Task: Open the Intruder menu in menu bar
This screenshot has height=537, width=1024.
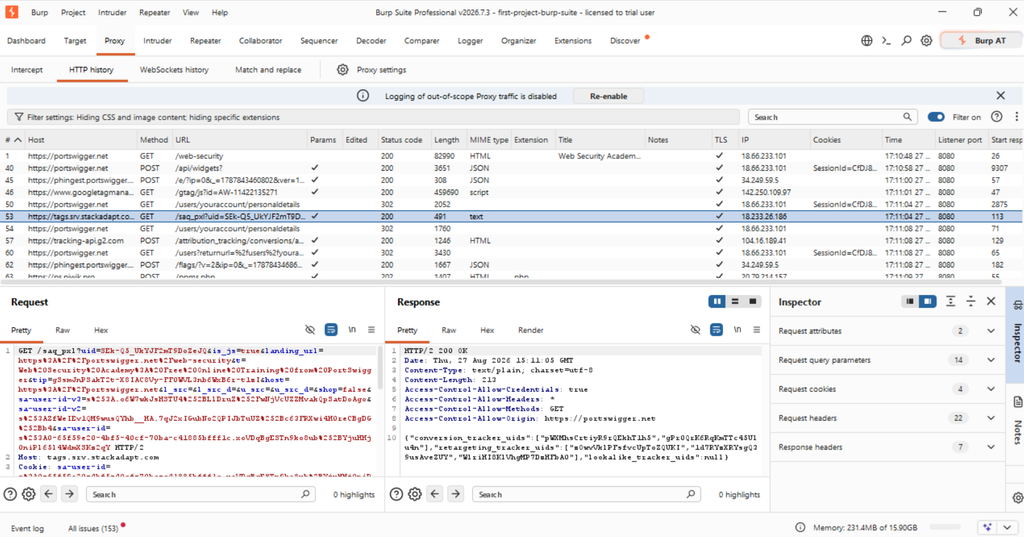Action: [x=112, y=12]
